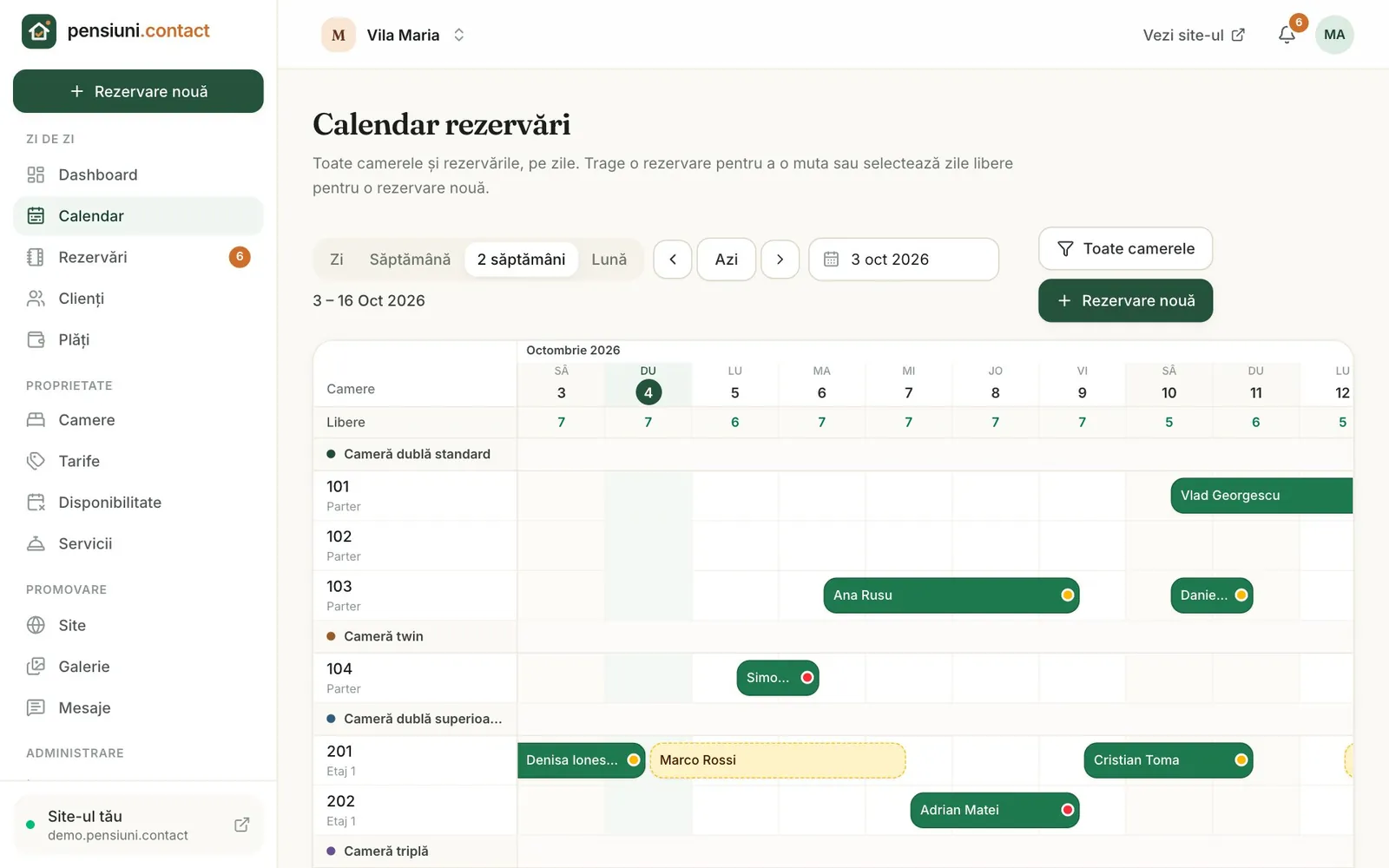Select today's date 4 in header
1389x868 pixels.
point(648,392)
